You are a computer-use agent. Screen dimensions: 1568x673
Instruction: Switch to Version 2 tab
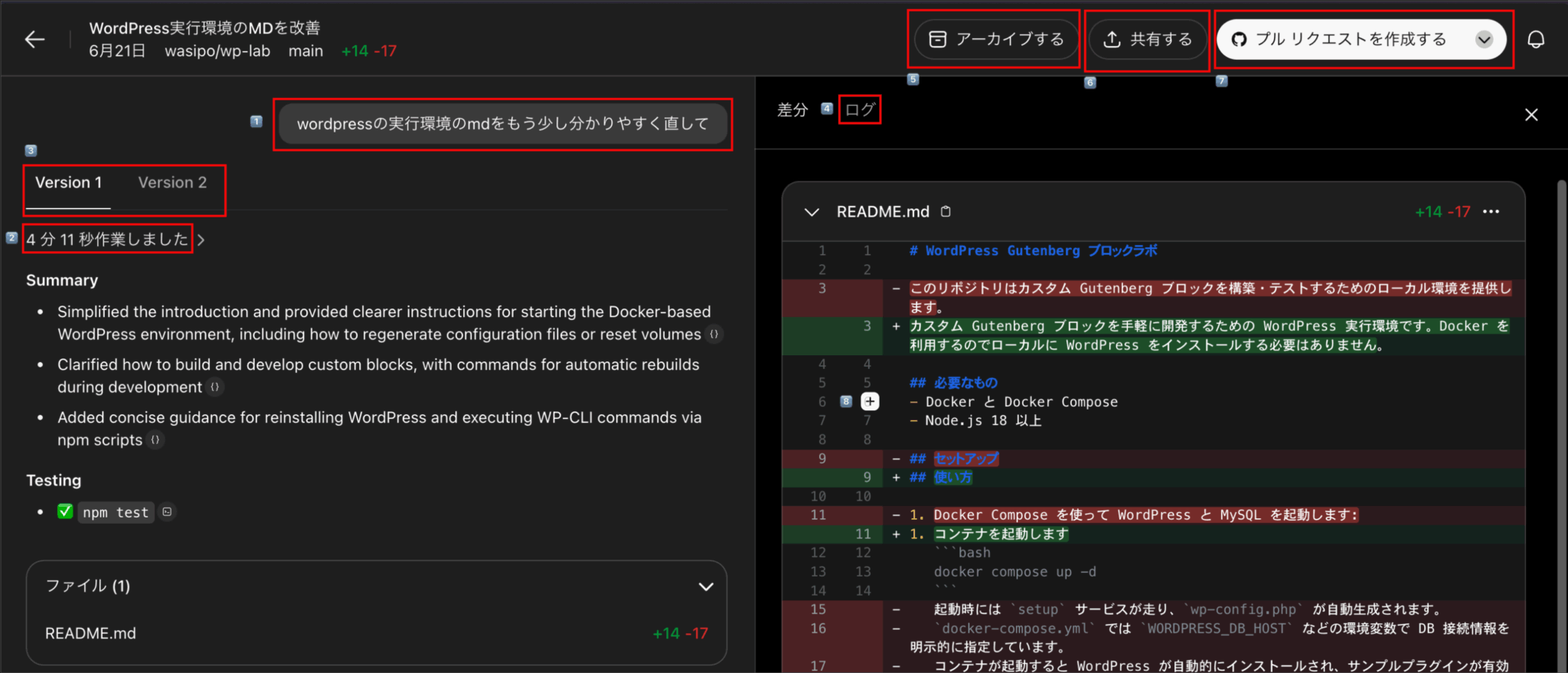[x=172, y=183]
